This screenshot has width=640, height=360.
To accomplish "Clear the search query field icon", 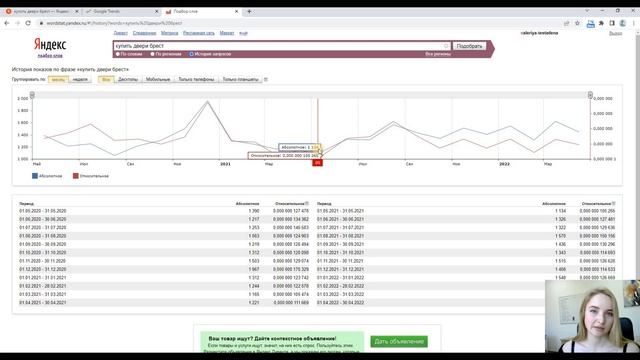I will (446, 46).
